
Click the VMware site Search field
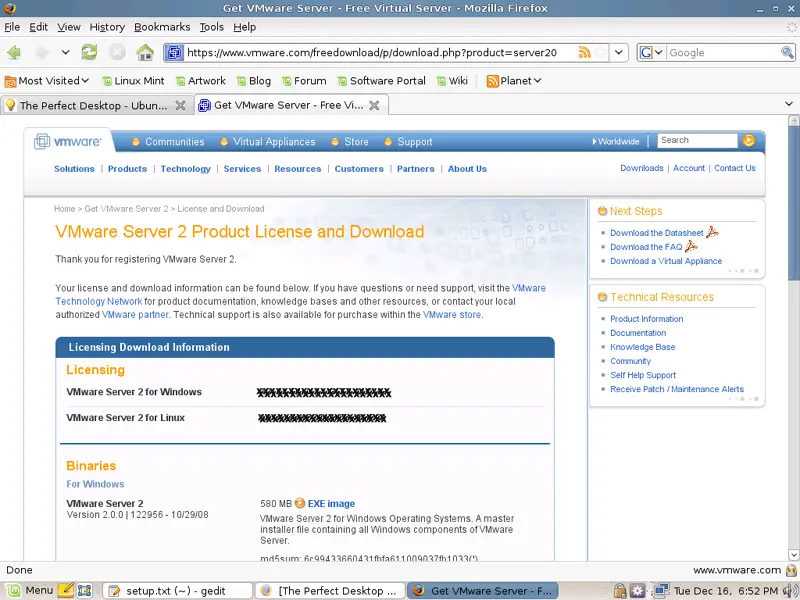click(697, 140)
